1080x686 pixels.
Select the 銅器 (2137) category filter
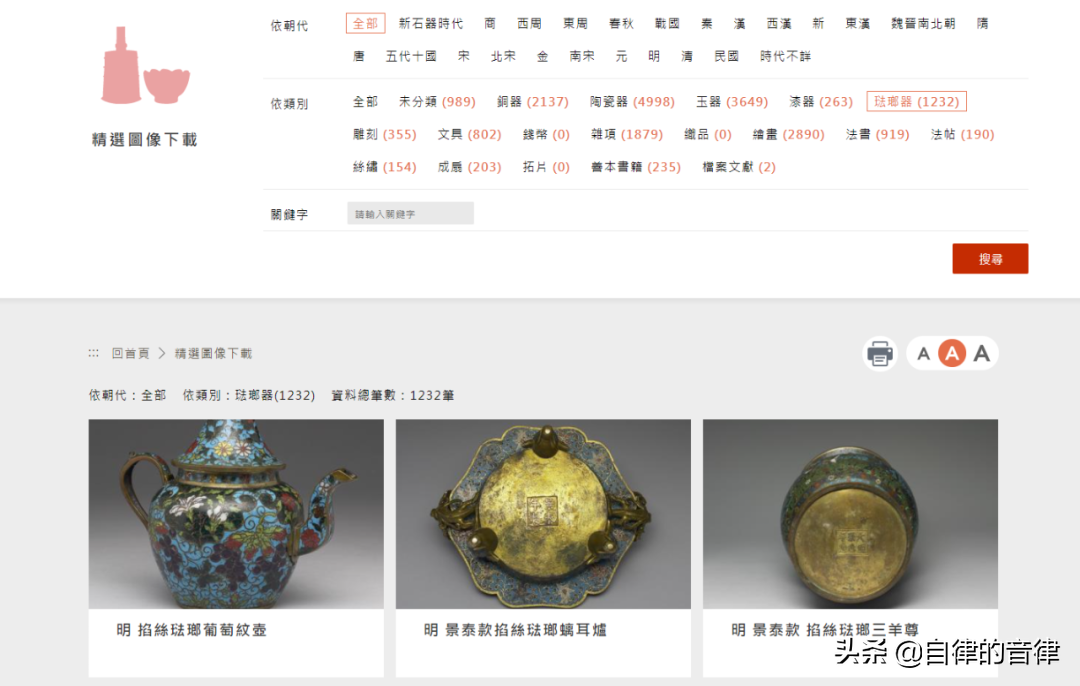532,102
